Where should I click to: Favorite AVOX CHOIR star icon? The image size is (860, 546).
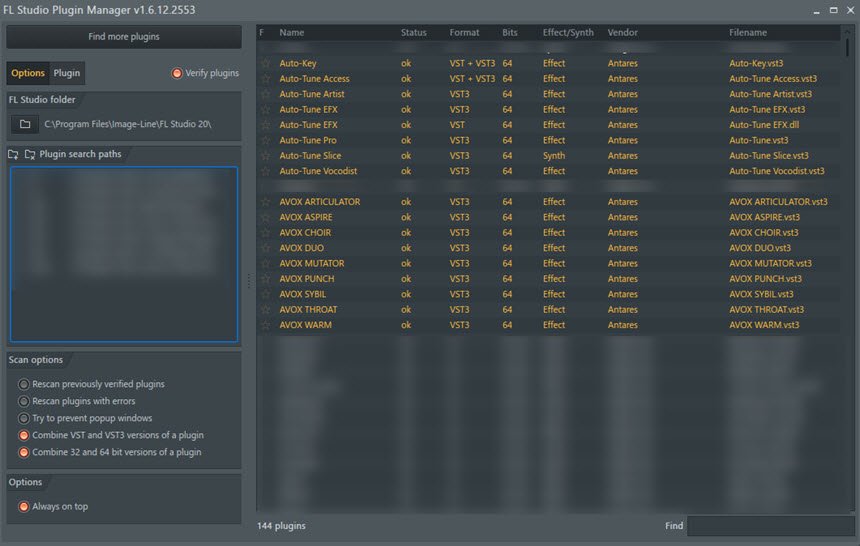click(266, 232)
